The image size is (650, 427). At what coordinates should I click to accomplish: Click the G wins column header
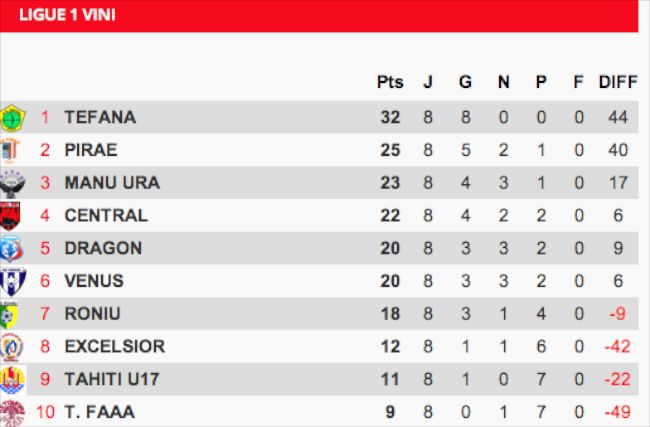click(465, 82)
